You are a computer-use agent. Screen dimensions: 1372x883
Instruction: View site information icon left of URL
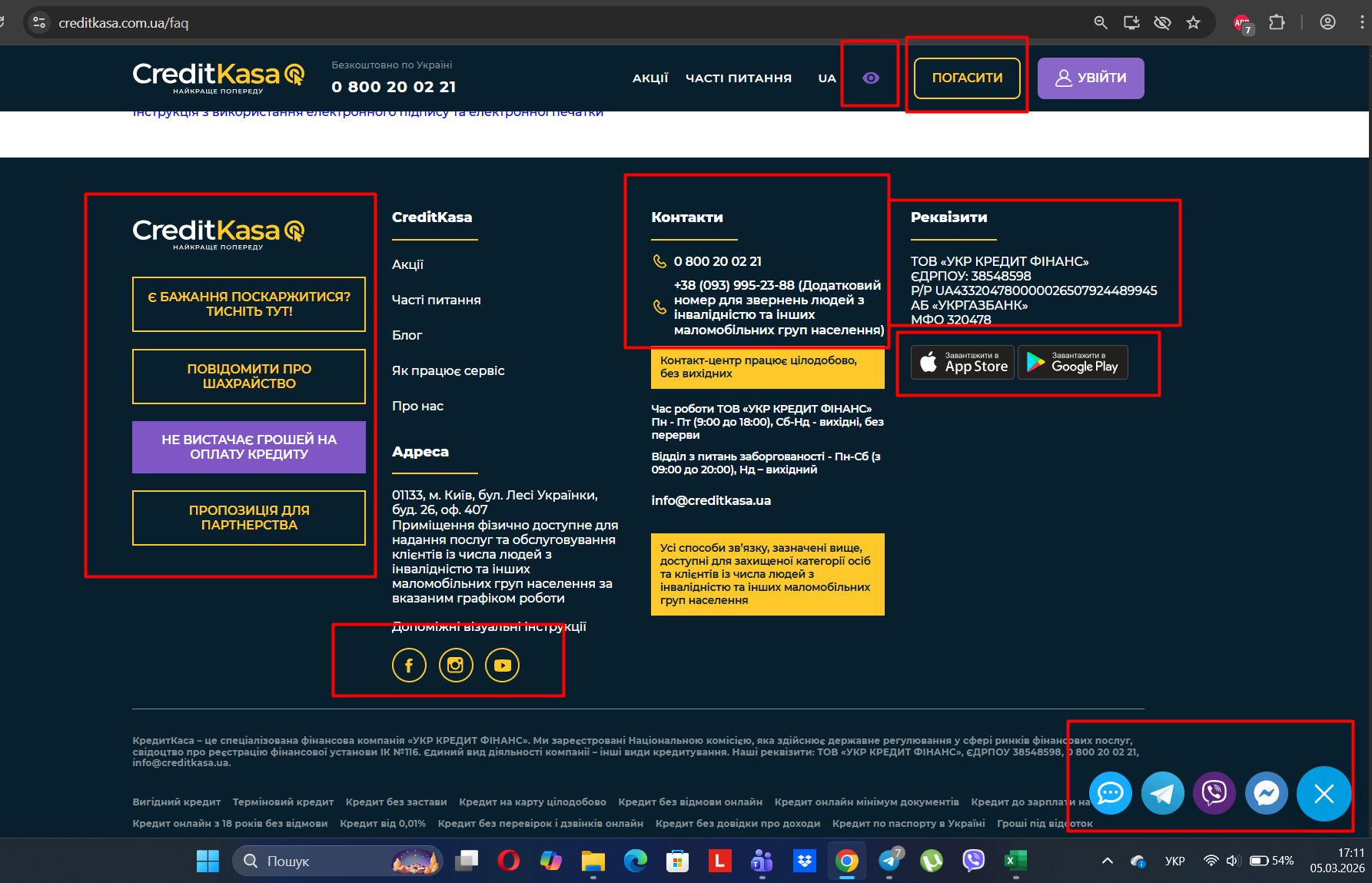[x=39, y=23]
